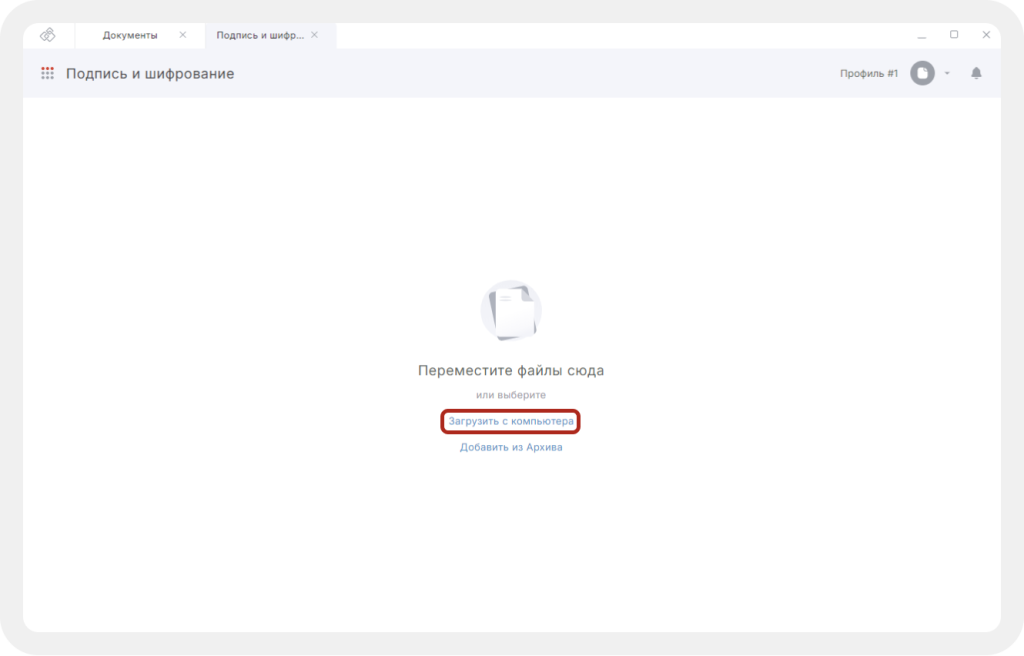Expand the profile dropdown arrow
The height and width of the screenshot is (656, 1024).
click(x=947, y=73)
